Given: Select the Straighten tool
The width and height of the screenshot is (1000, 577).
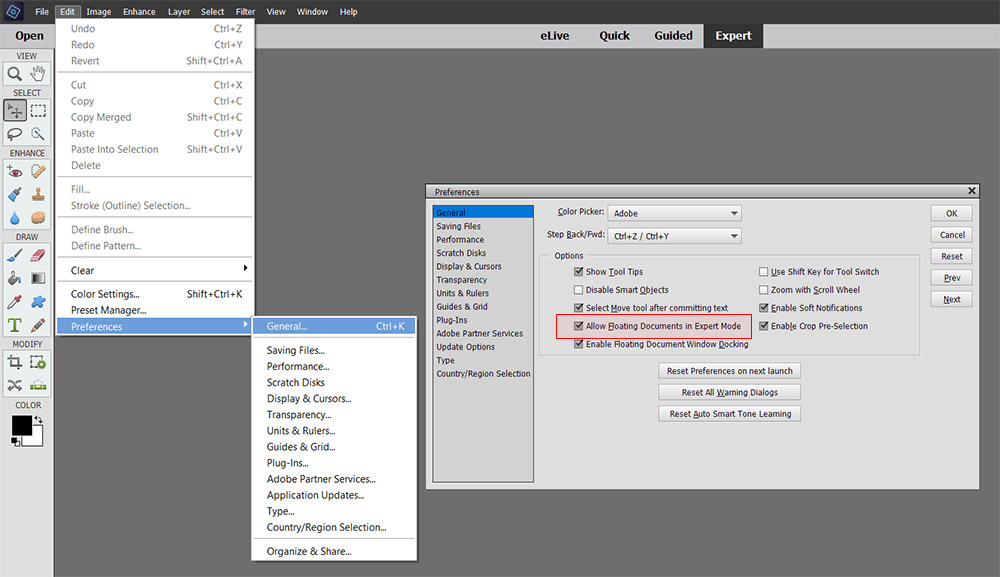Looking at the screenshot, I should point(38,385).
